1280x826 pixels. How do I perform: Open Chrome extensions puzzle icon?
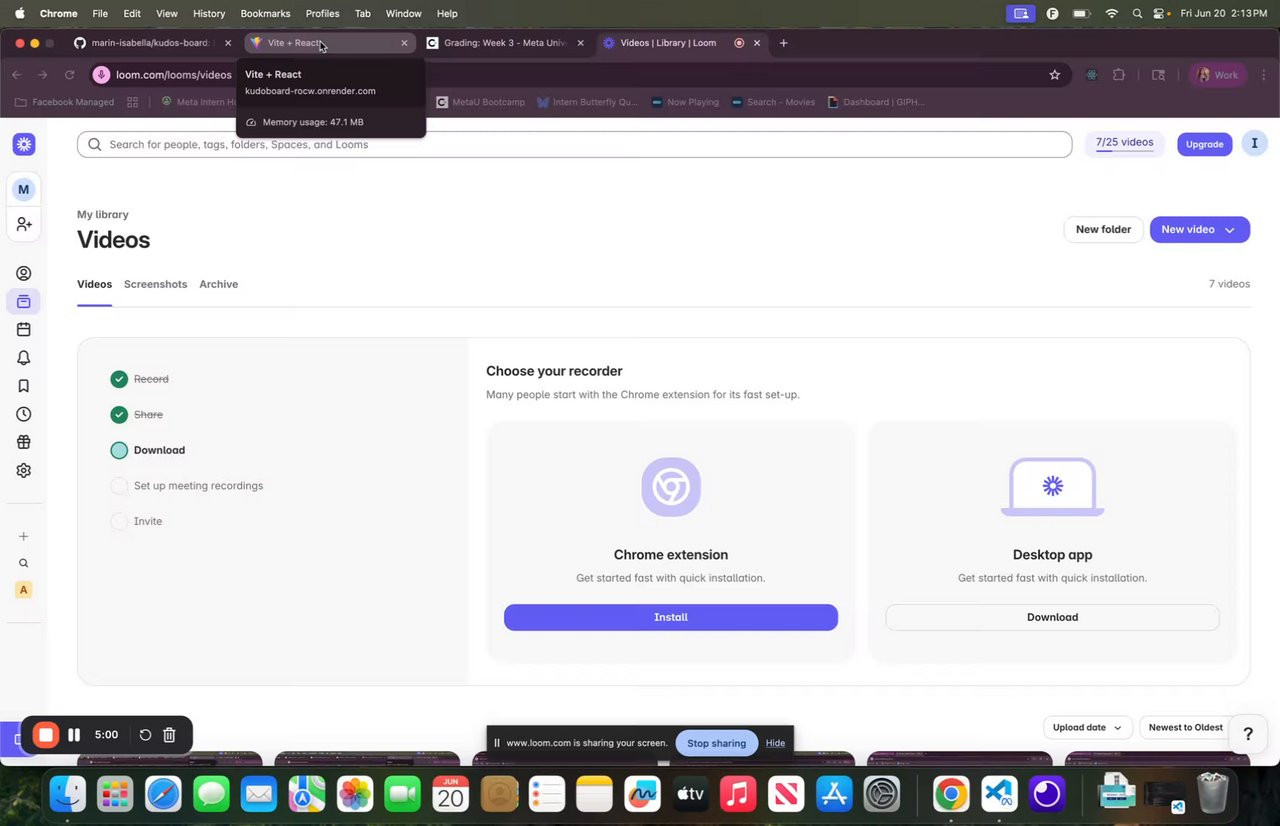(x=1119, y=75)
